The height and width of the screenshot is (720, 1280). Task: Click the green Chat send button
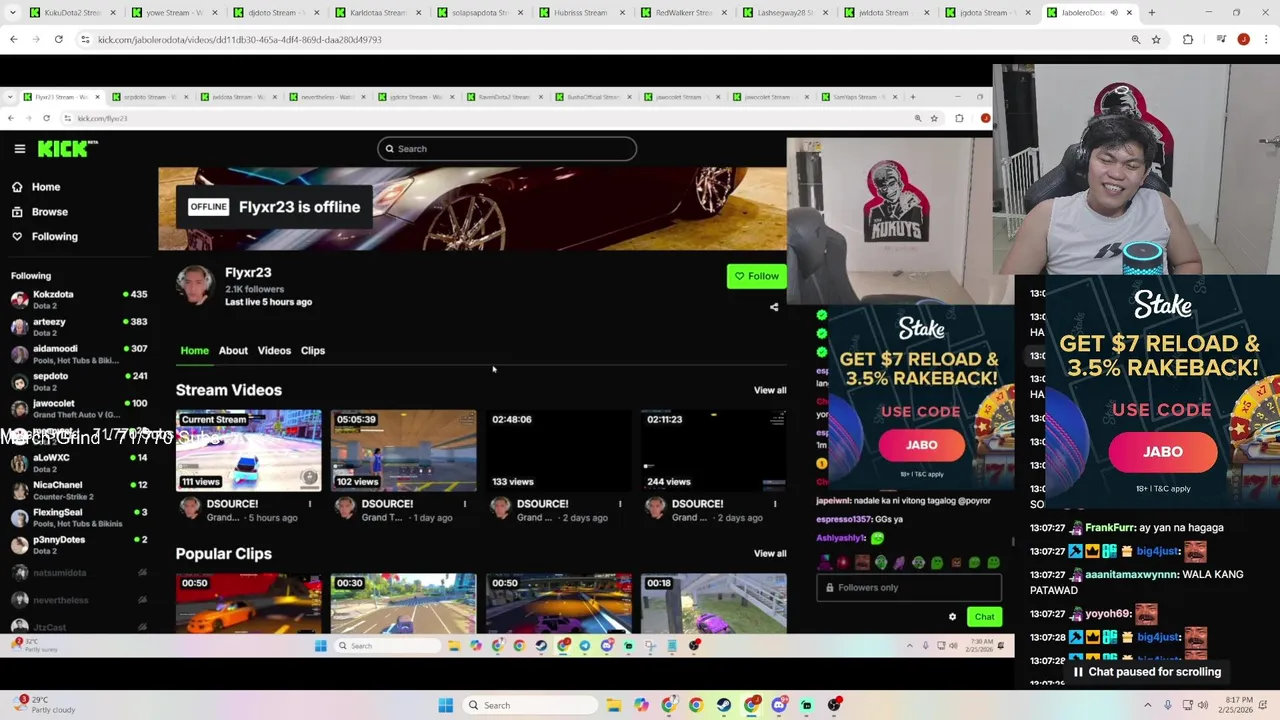click(x=984, y=617)
